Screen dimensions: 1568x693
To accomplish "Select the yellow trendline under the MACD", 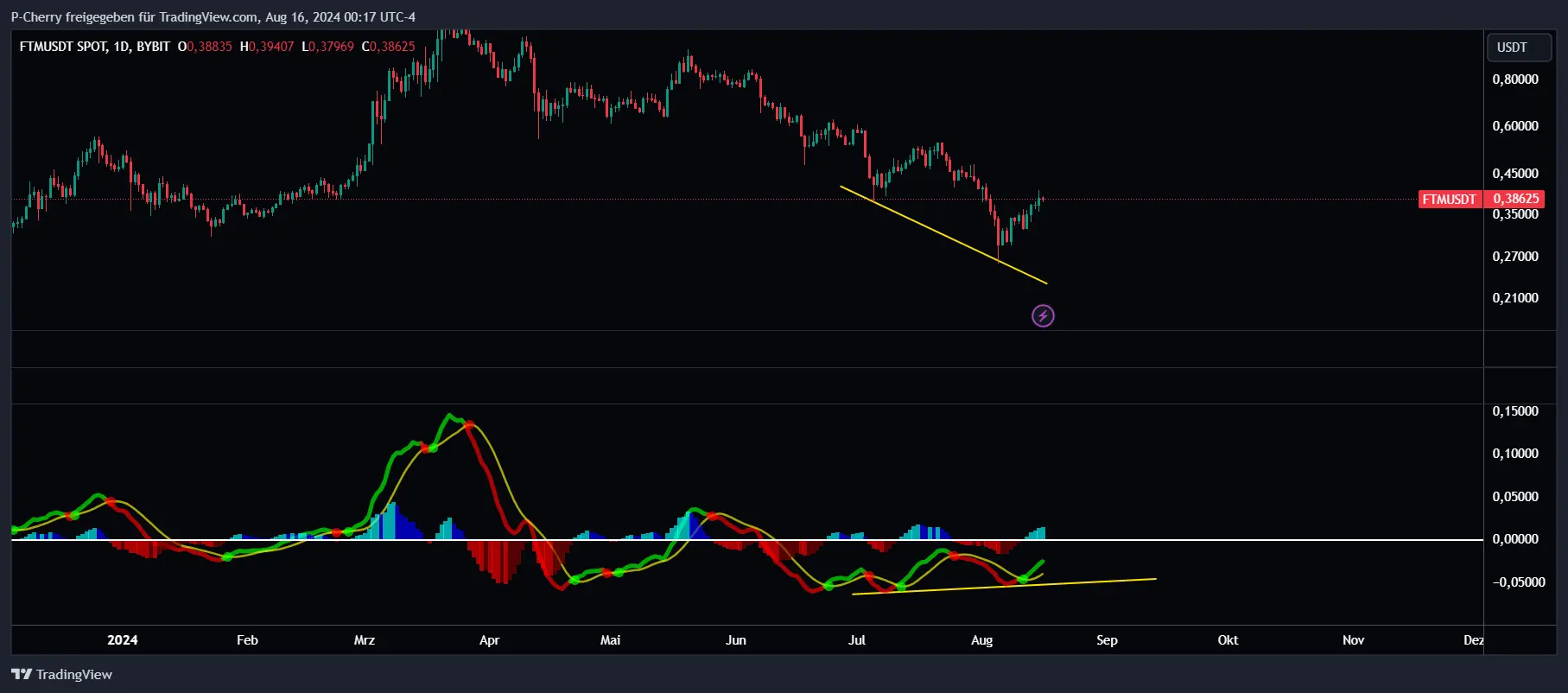I will click(1004, 586).
